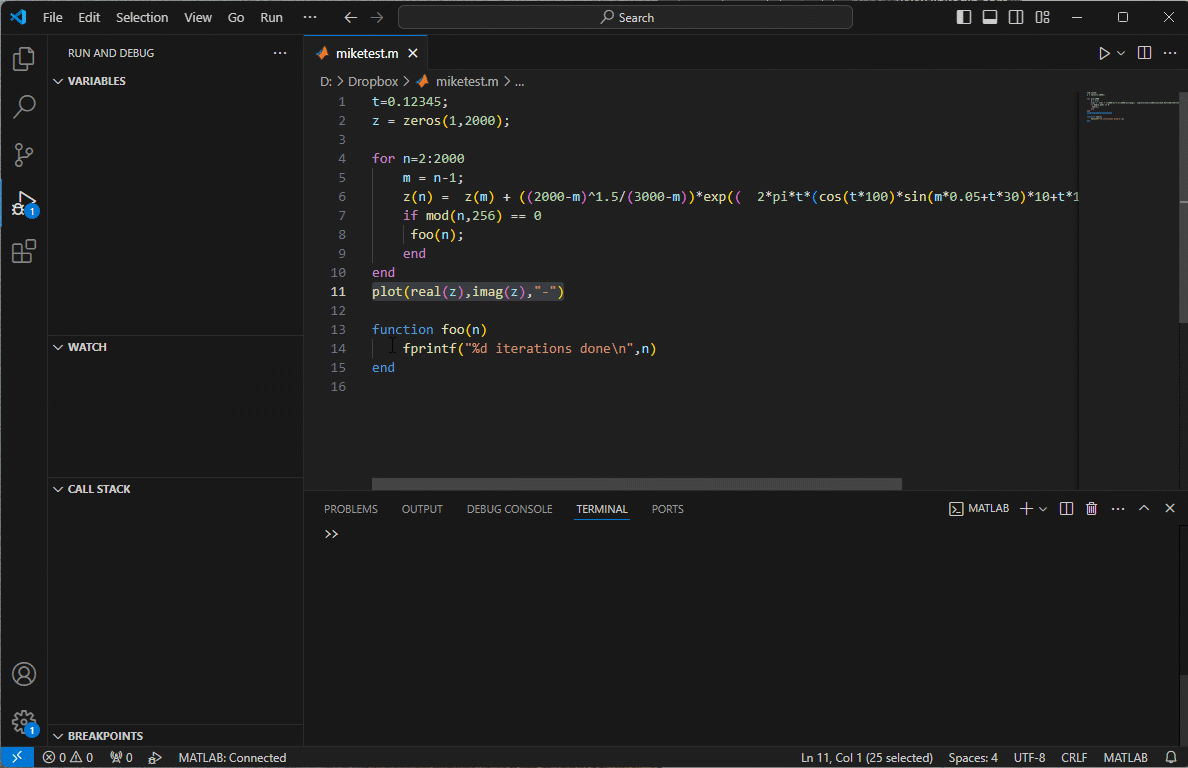The height and width of the screenshot is (768, 1188).
Task: Open the Go menu
Action: coord(236,17)
